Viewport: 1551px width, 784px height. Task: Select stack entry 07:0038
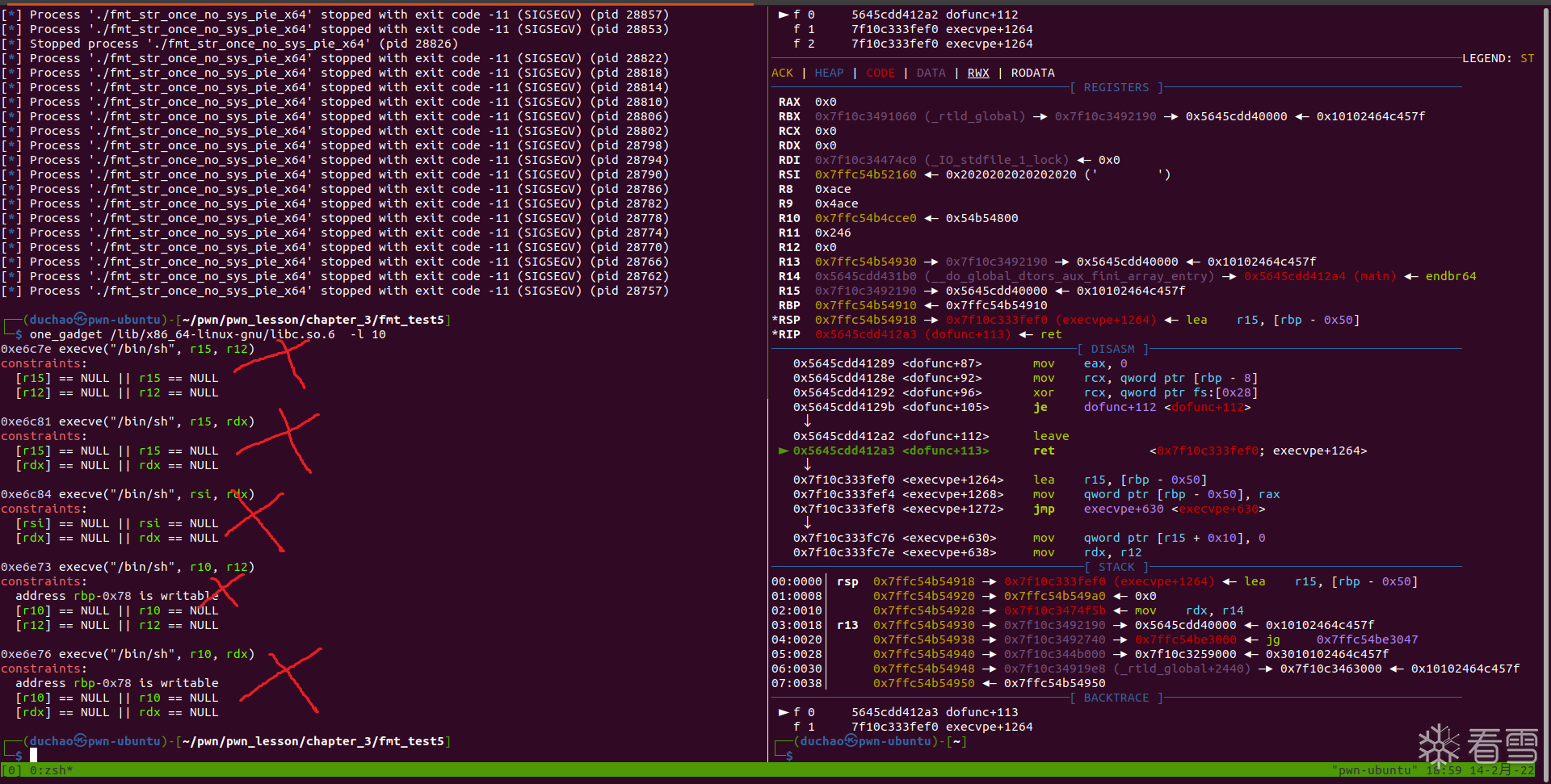(x=939, y=683)
